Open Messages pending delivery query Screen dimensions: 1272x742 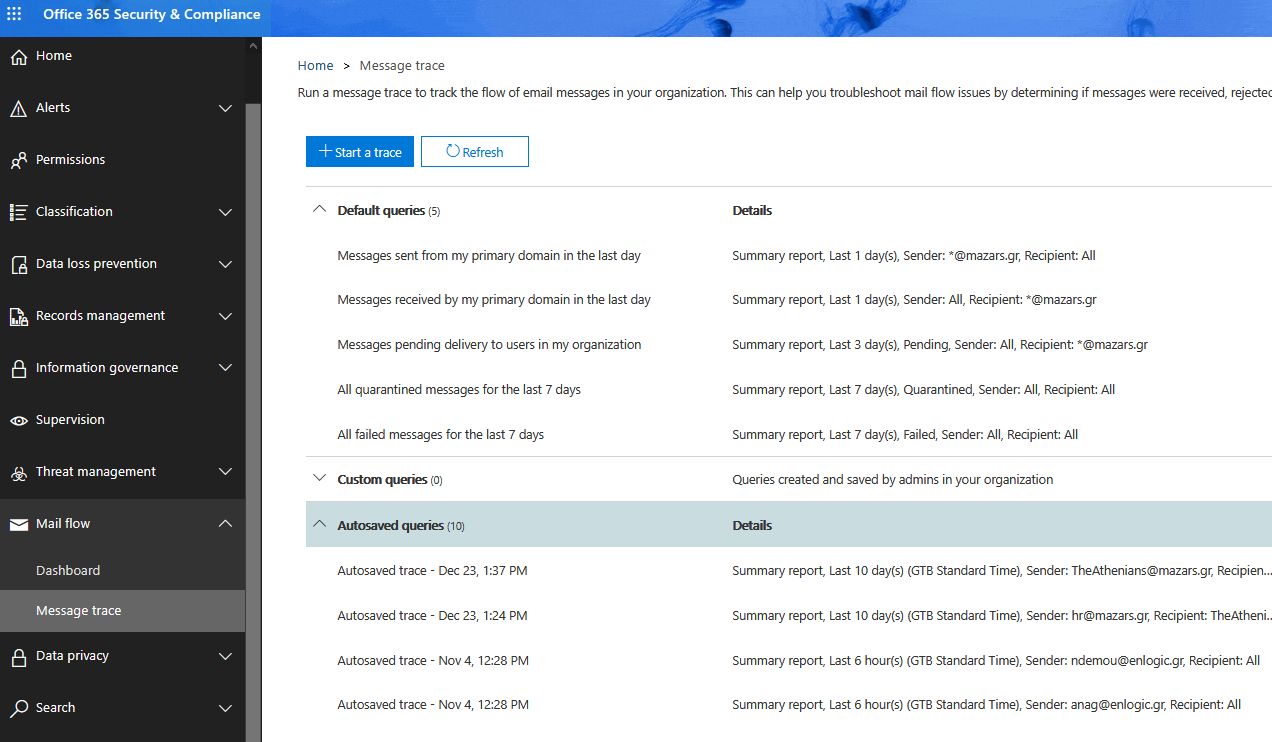pos(489,345)
